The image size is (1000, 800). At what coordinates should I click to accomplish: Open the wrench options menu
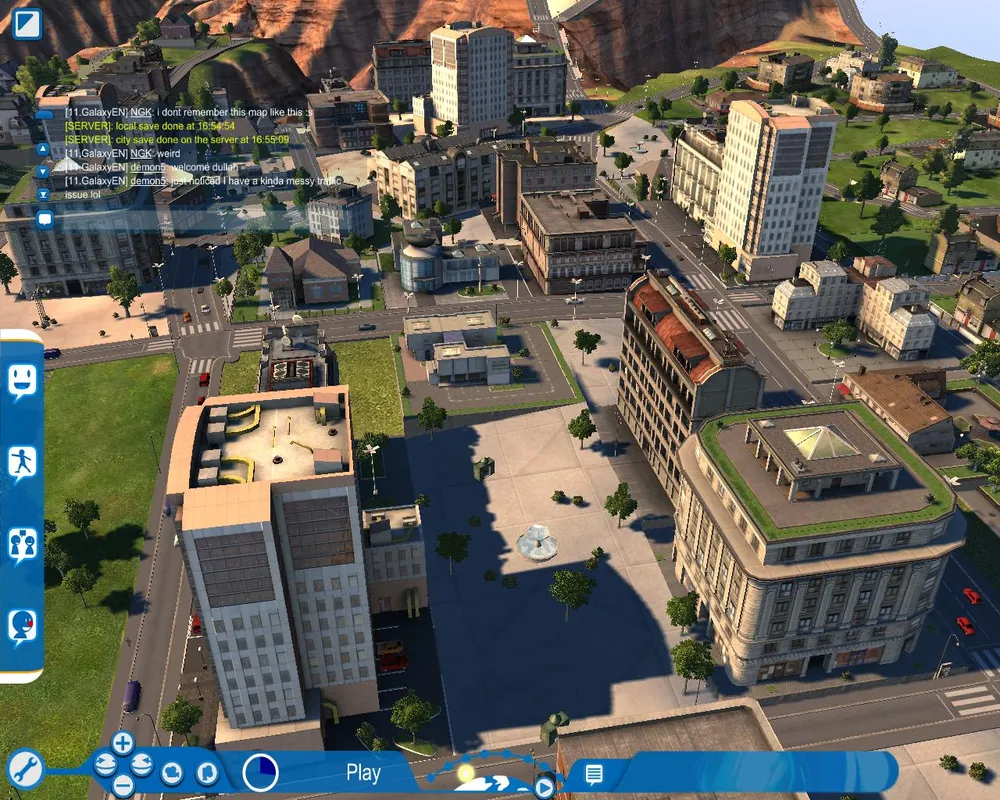click(25, 769)
